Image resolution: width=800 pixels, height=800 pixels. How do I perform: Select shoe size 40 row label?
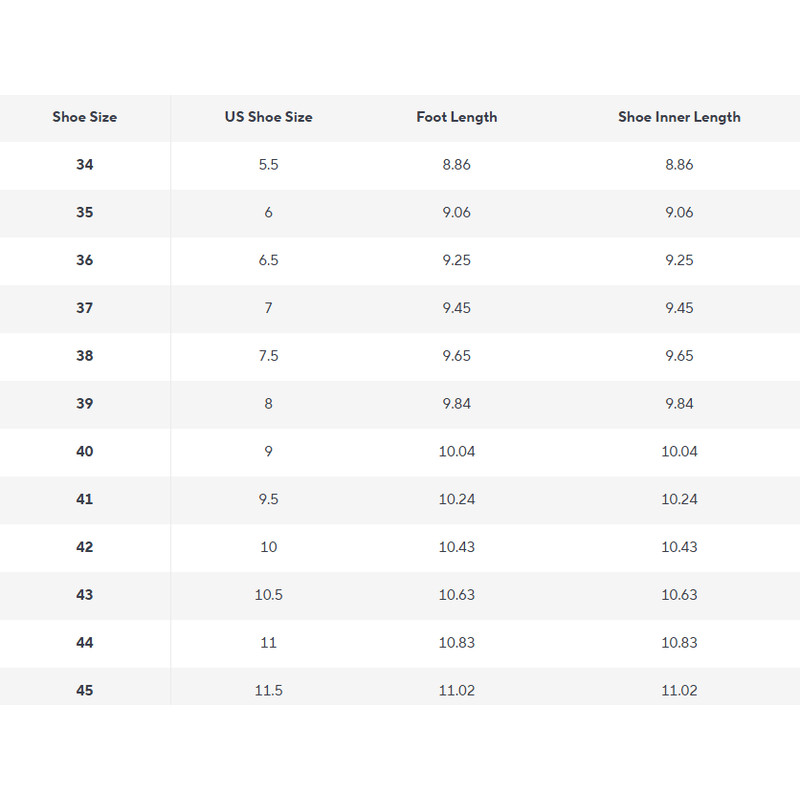pos(85,452)
